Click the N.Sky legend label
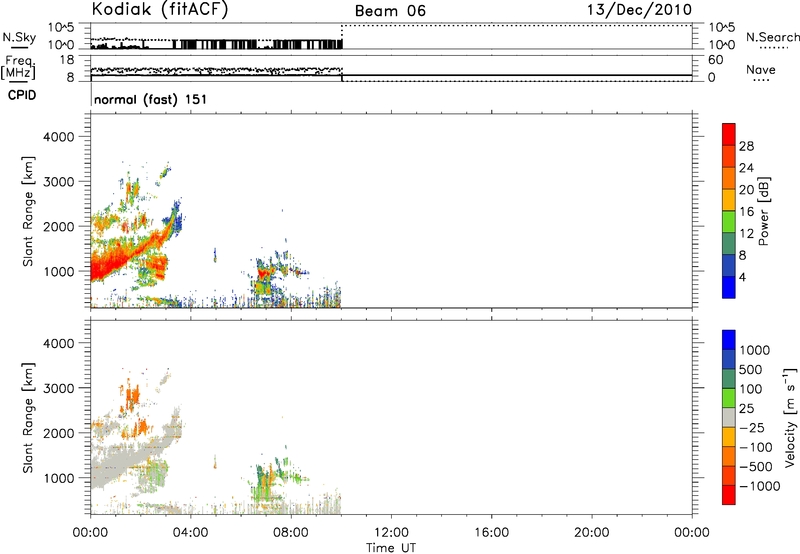 coord(17,37)
